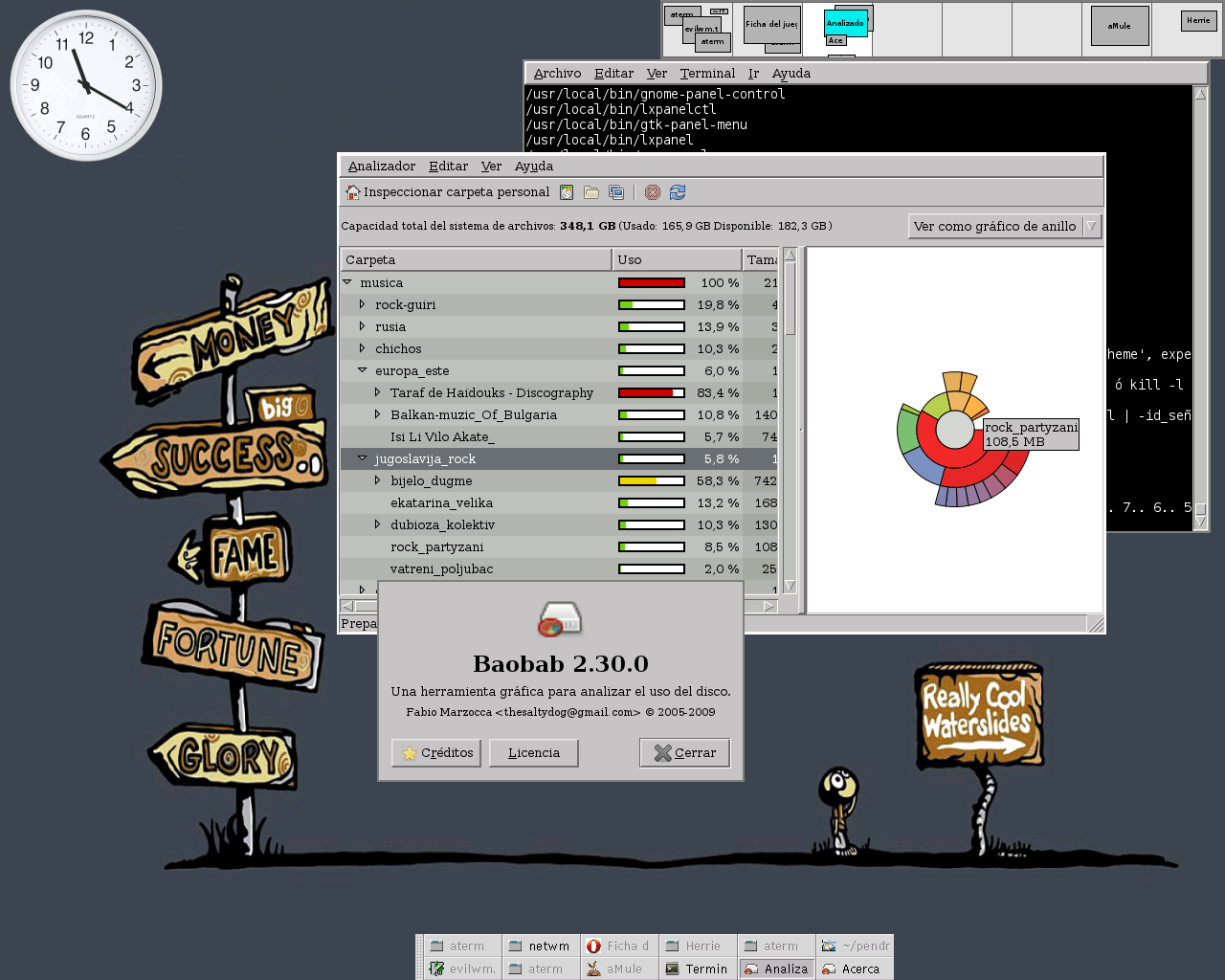This screenshot has height=980, width=1225.
Task: Click the Inspeccionar carpeta personal home icon
Action: pyautogui.click(x=352, y=192)
